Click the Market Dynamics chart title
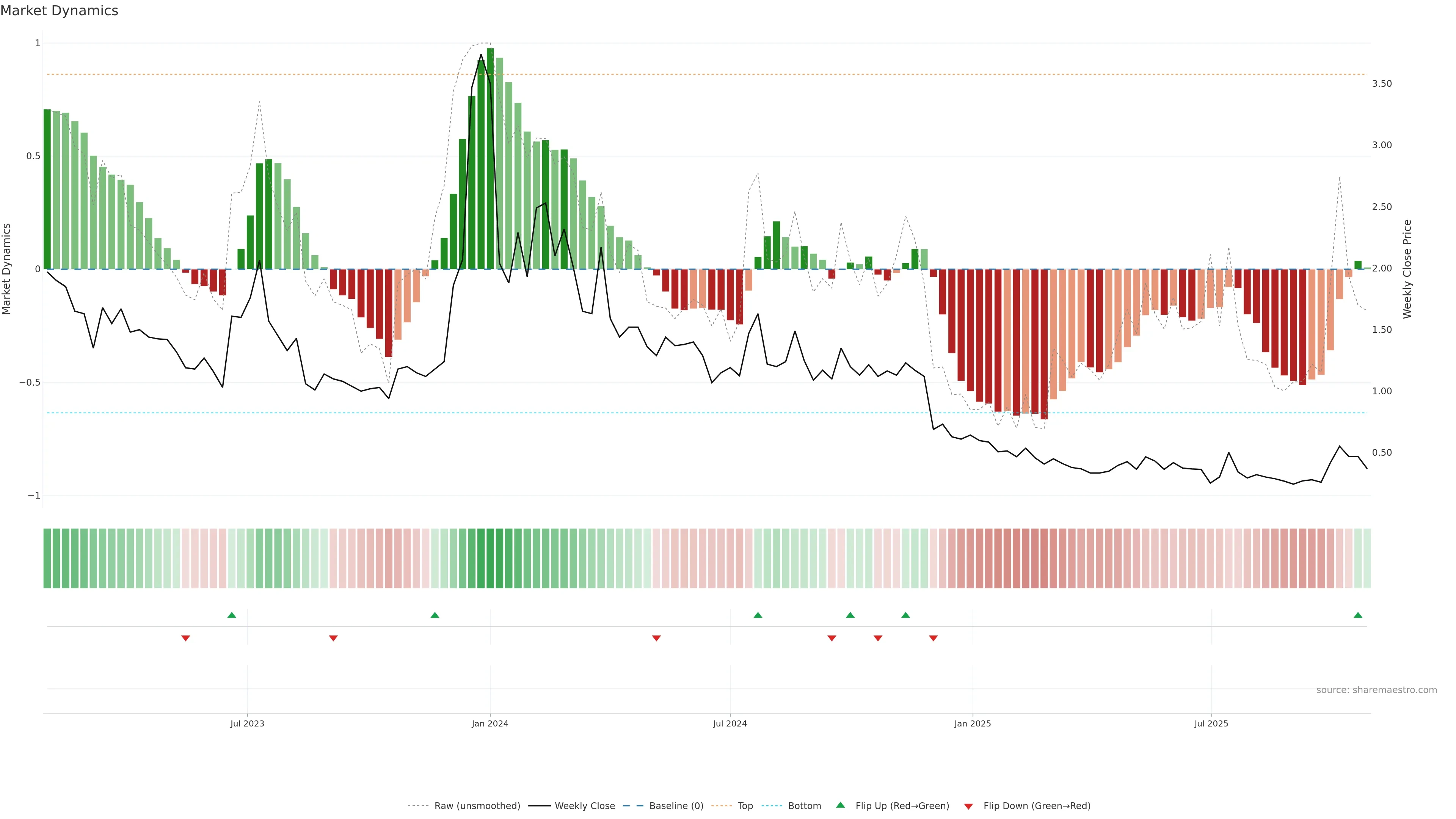This screenshot has height=819, width=1456. click(x=60, y=11)
